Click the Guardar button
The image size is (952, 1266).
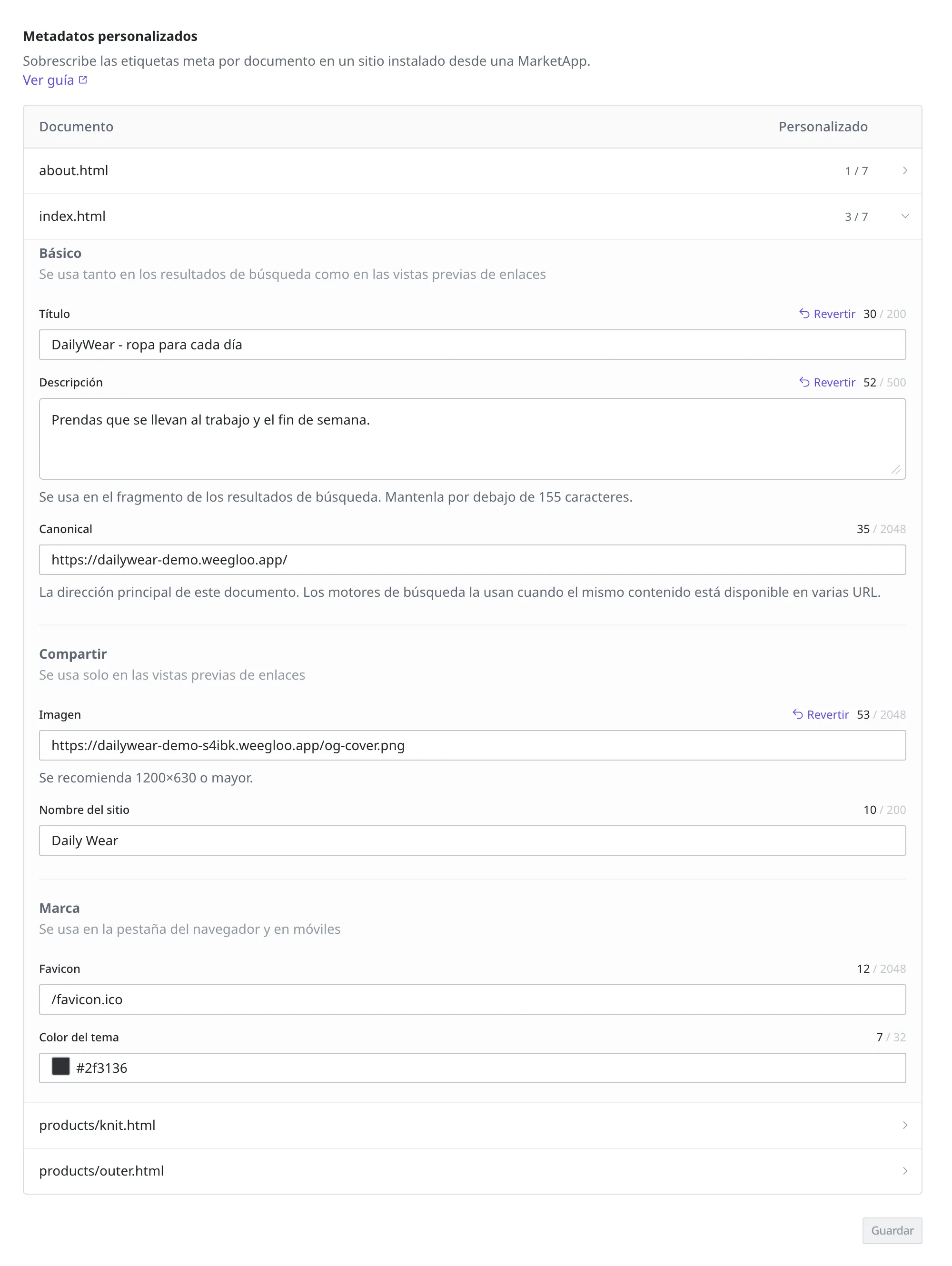click(x=892, y=1230)
